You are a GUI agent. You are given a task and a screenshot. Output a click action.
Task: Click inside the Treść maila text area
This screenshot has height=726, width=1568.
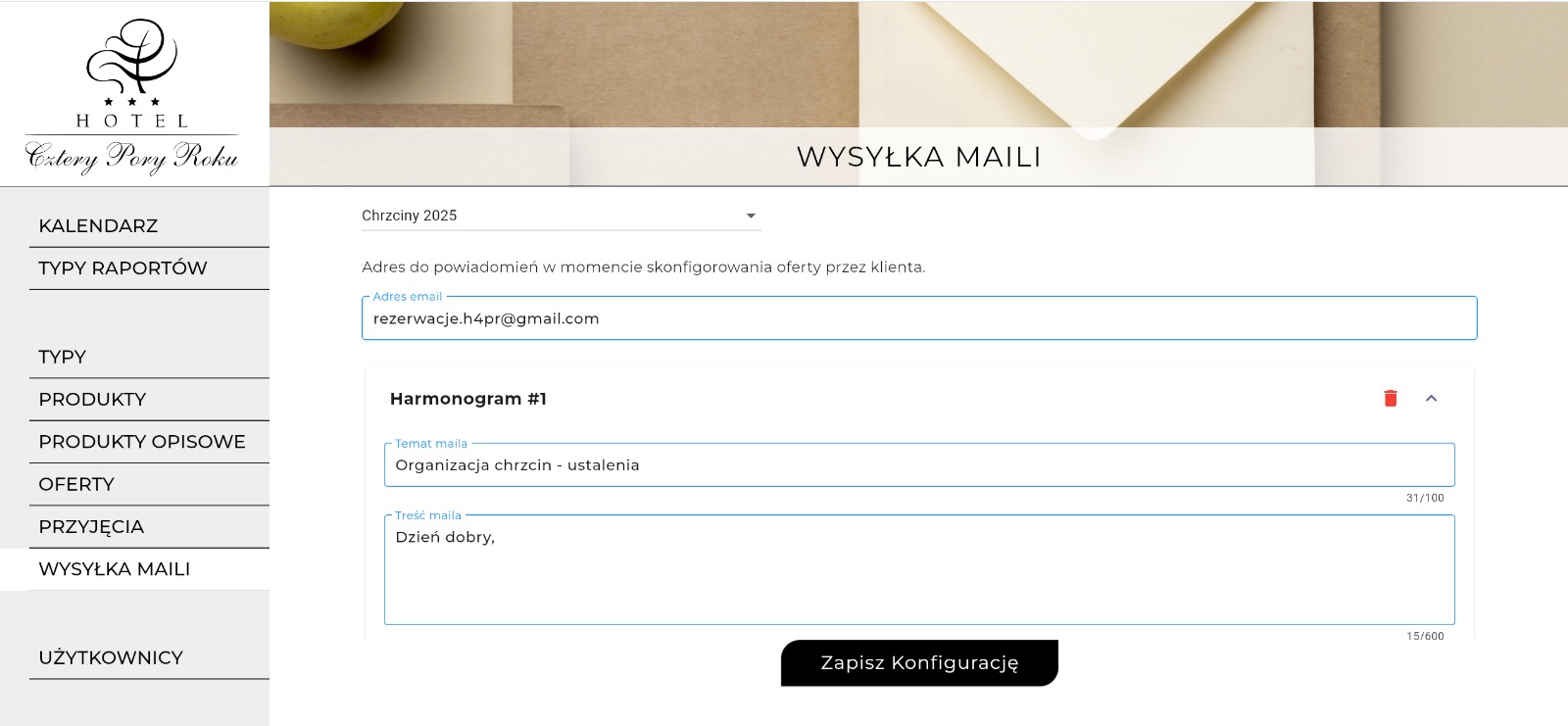tap(919, 570)
